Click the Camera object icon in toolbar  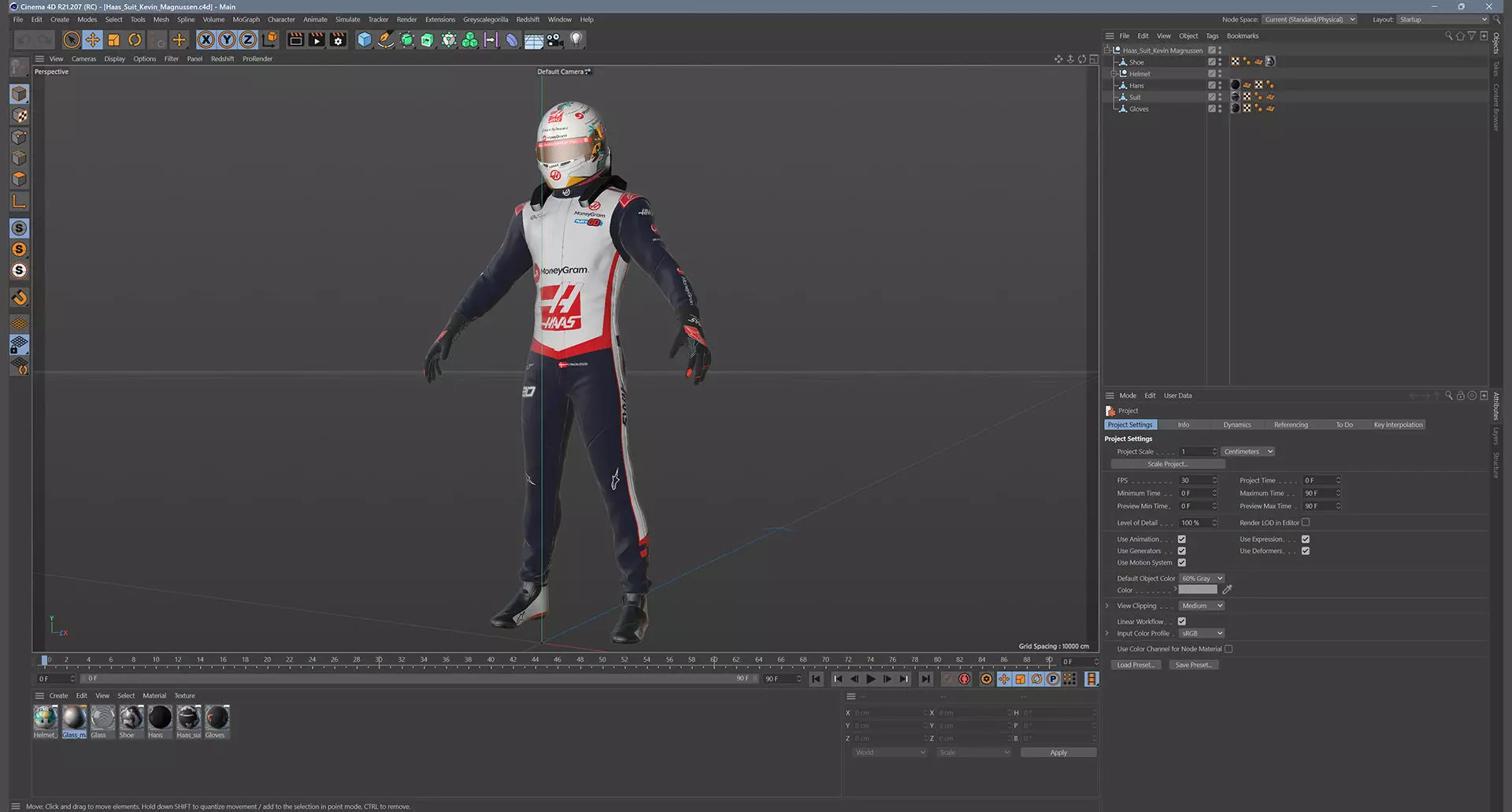[x=555, y=39]
